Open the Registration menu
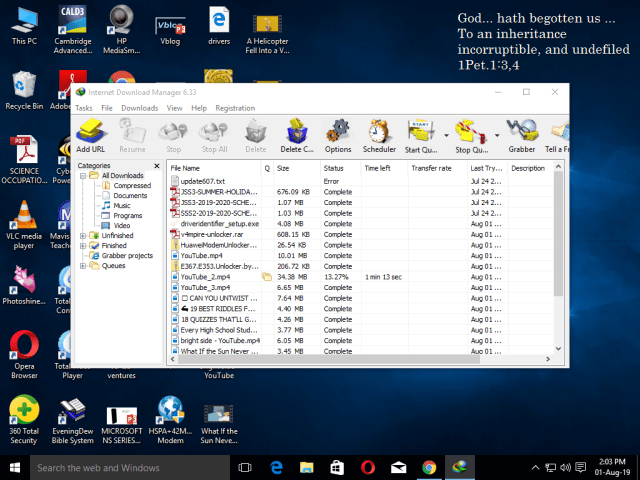The height and width of the screenshot is (480, 640). [235, 108]
